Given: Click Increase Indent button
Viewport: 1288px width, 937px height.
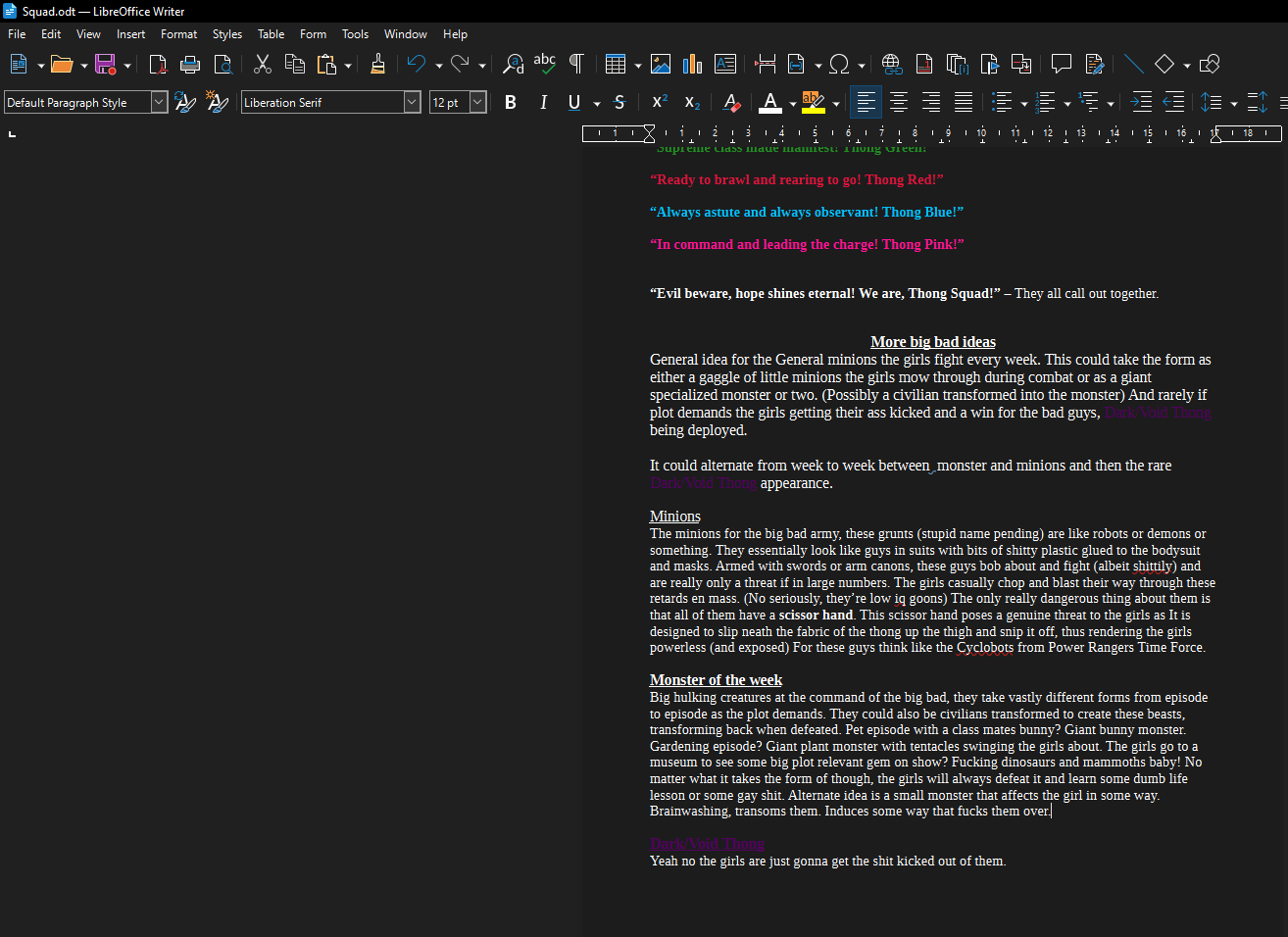Looking at the screenshot, I should coord(1141,102).
